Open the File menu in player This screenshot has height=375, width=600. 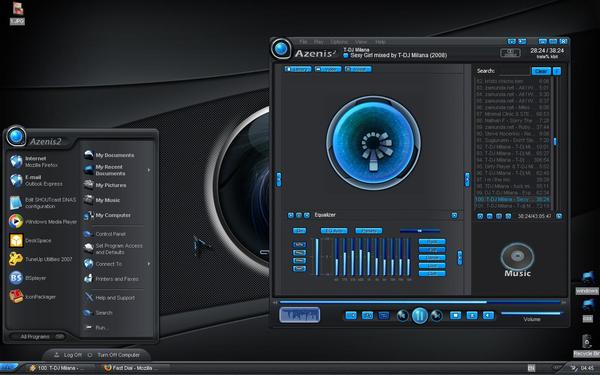(x=303, y=42)
